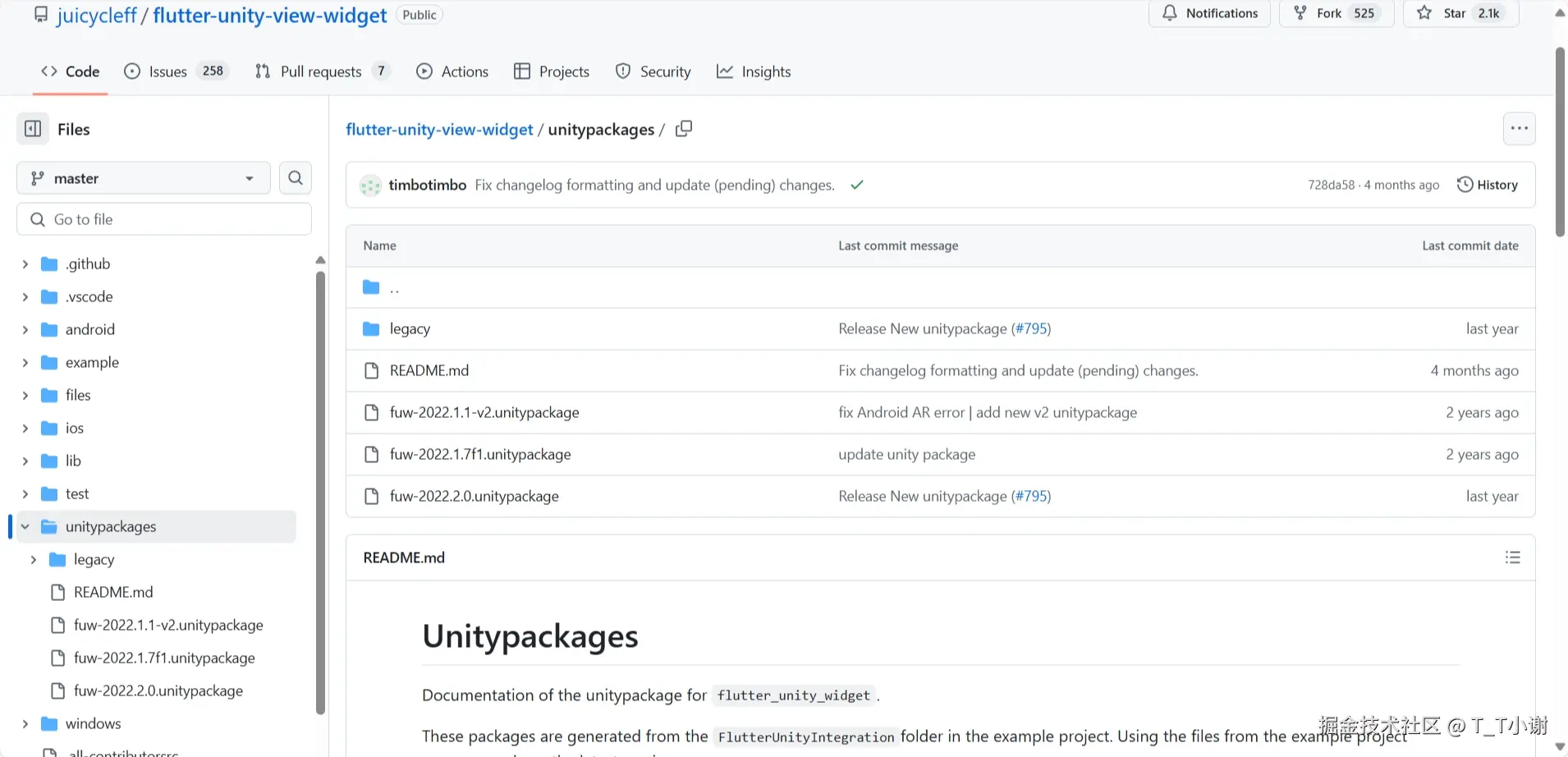The height and width of the screenshot is (757, 1568).
Task: Switch to the Issues tab
Action: click(167, 71)
